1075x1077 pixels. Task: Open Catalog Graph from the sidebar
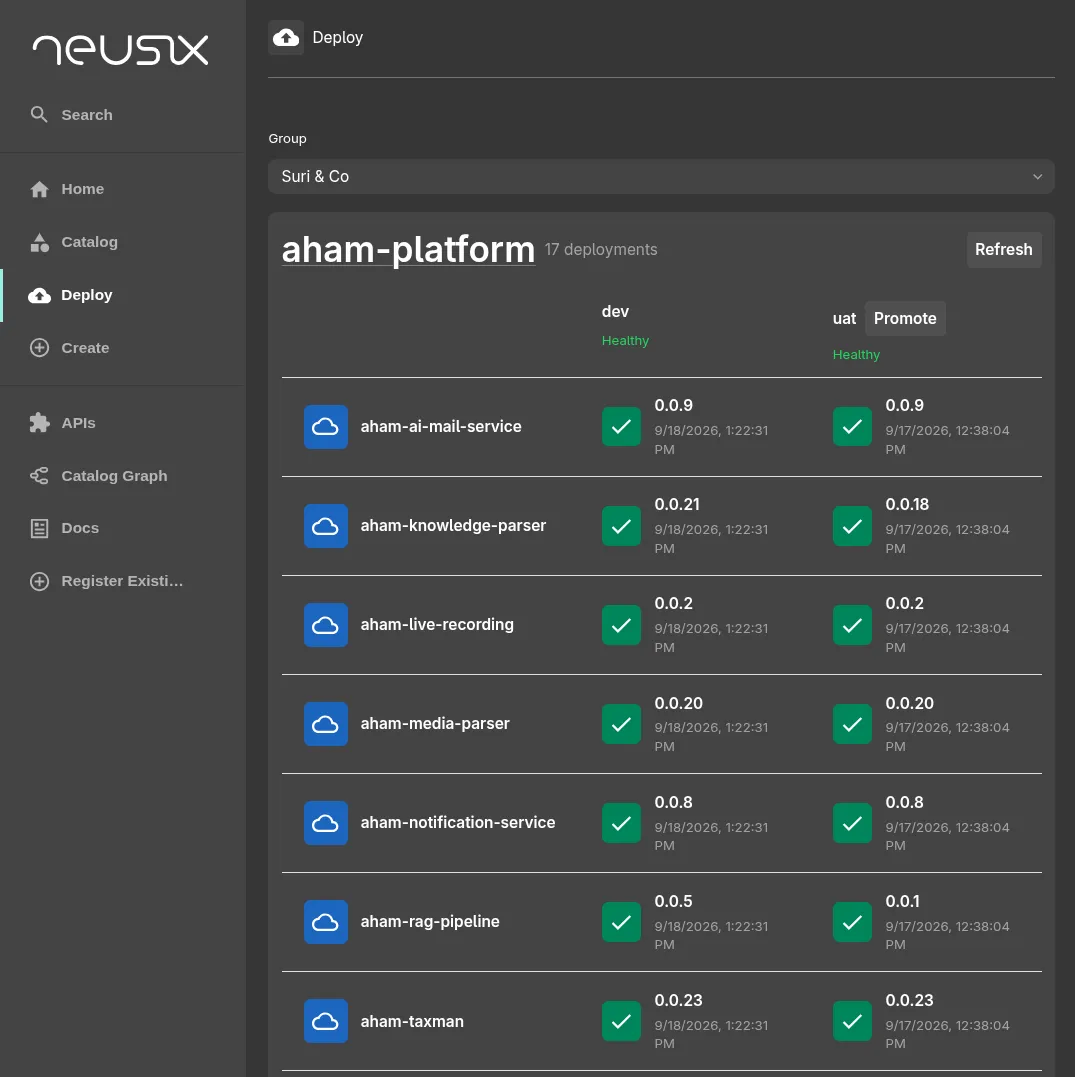pos(122,476)
